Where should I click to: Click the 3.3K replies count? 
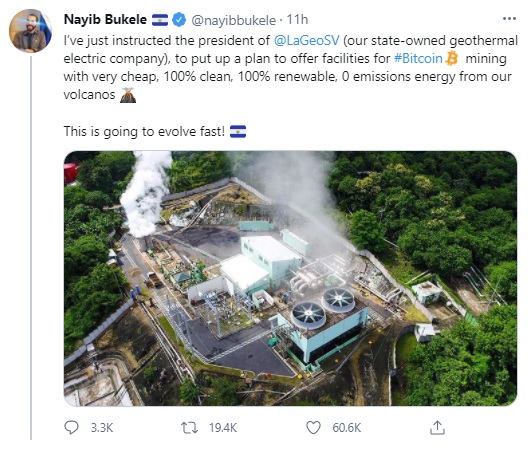[102, 428]
